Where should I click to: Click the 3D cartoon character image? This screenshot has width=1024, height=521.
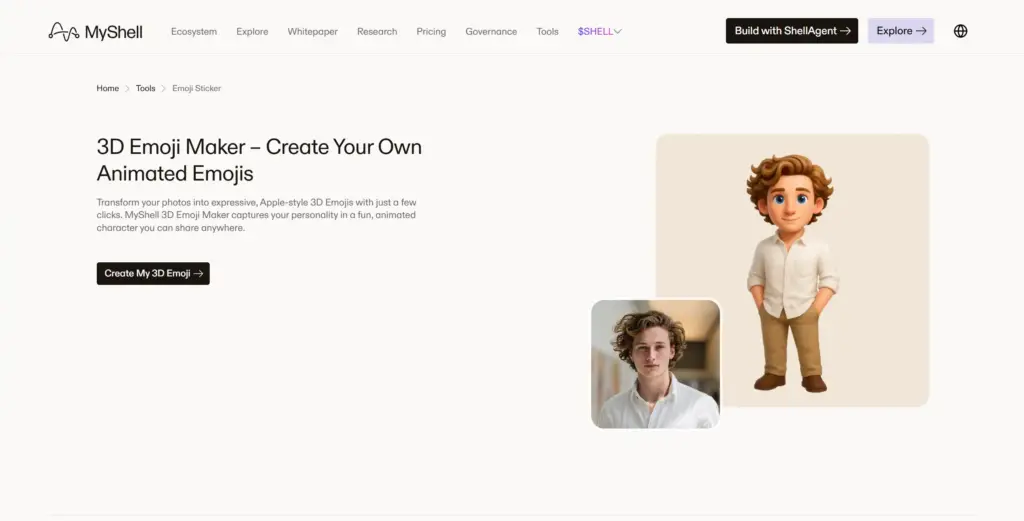pyautogui.click(x=791, y=273)
